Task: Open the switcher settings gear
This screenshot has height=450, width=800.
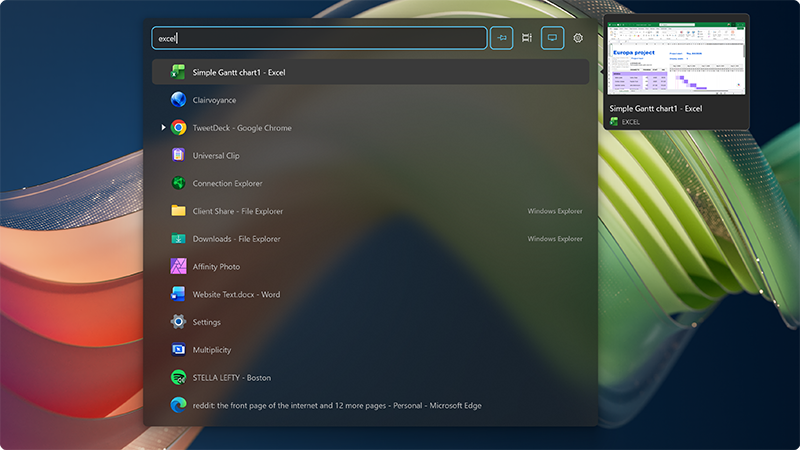Action: pyautogui.click(x=578, y=38)
